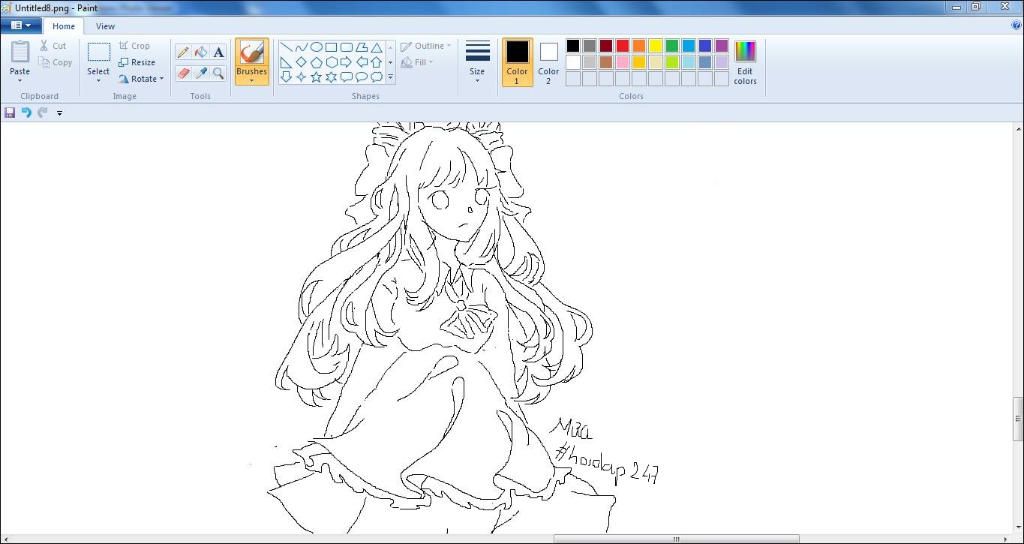The height and width of the screenshot is (544, 1024).
Task: Switch to the Home ribbon tab
Action: (63, 26)
